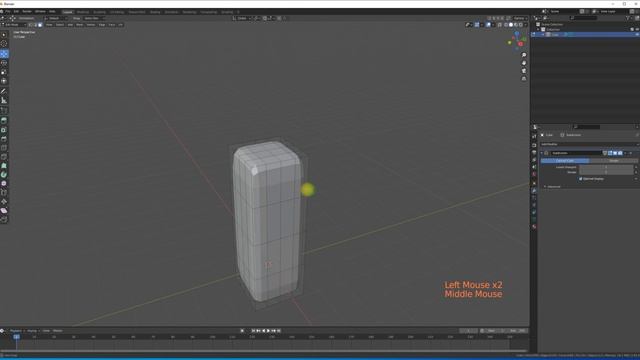Choose Simple subdivision type
This screenshot has height=360, width=640.
(x=613, y=161)
